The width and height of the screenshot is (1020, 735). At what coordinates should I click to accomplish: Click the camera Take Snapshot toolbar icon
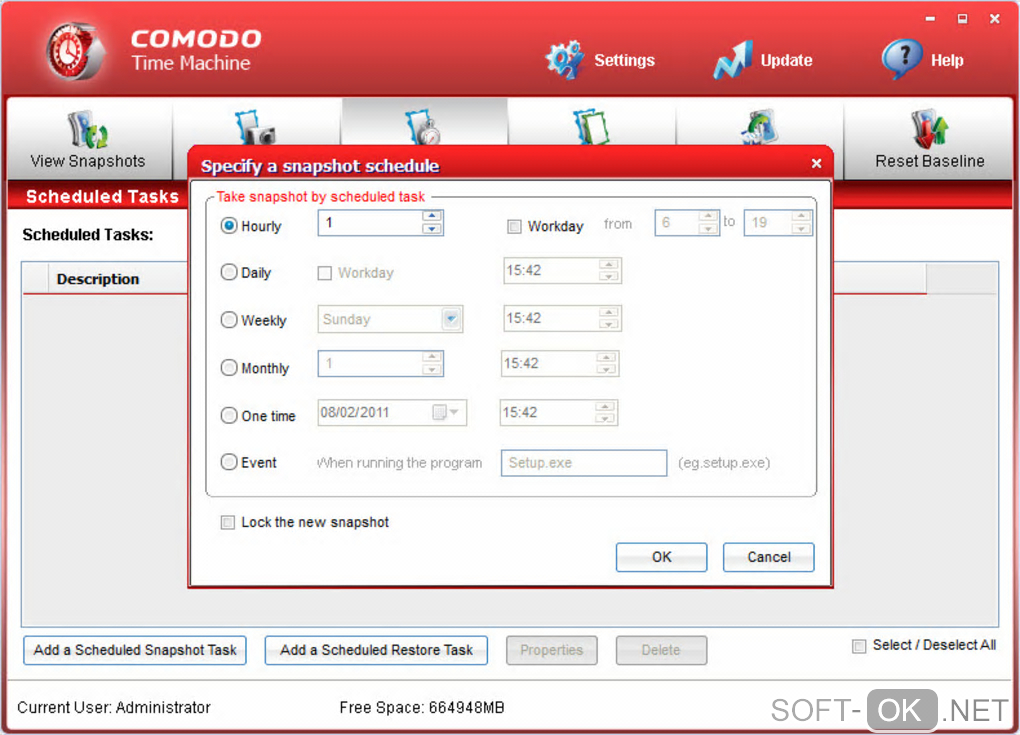255,127
